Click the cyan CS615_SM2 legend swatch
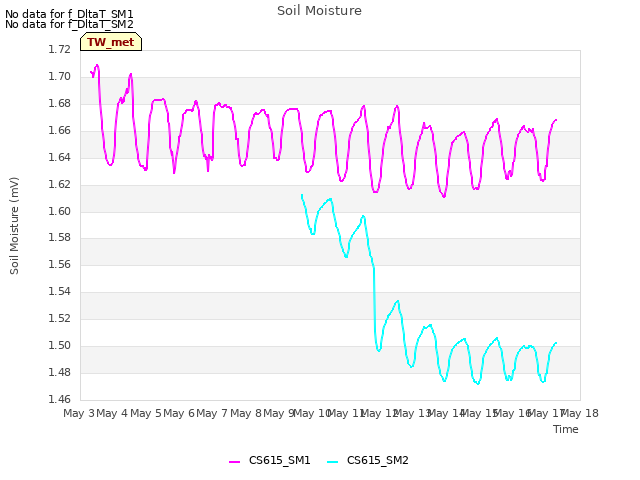 pyautogui.click(x=333, y=462)
